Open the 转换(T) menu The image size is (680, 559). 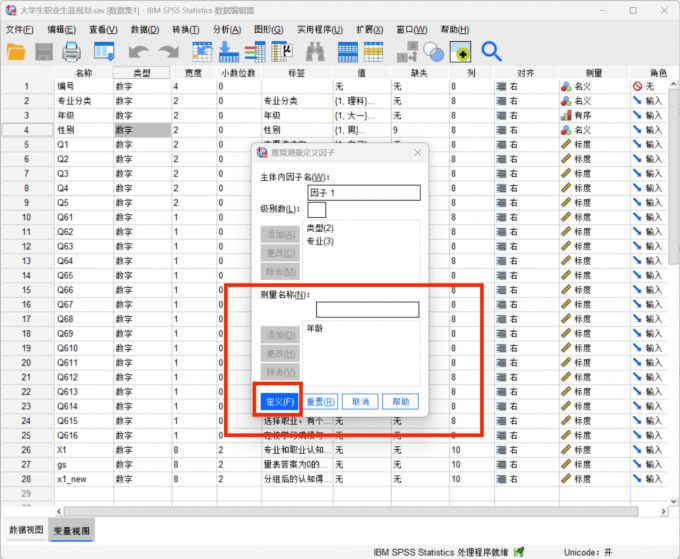tap(186, 29)
